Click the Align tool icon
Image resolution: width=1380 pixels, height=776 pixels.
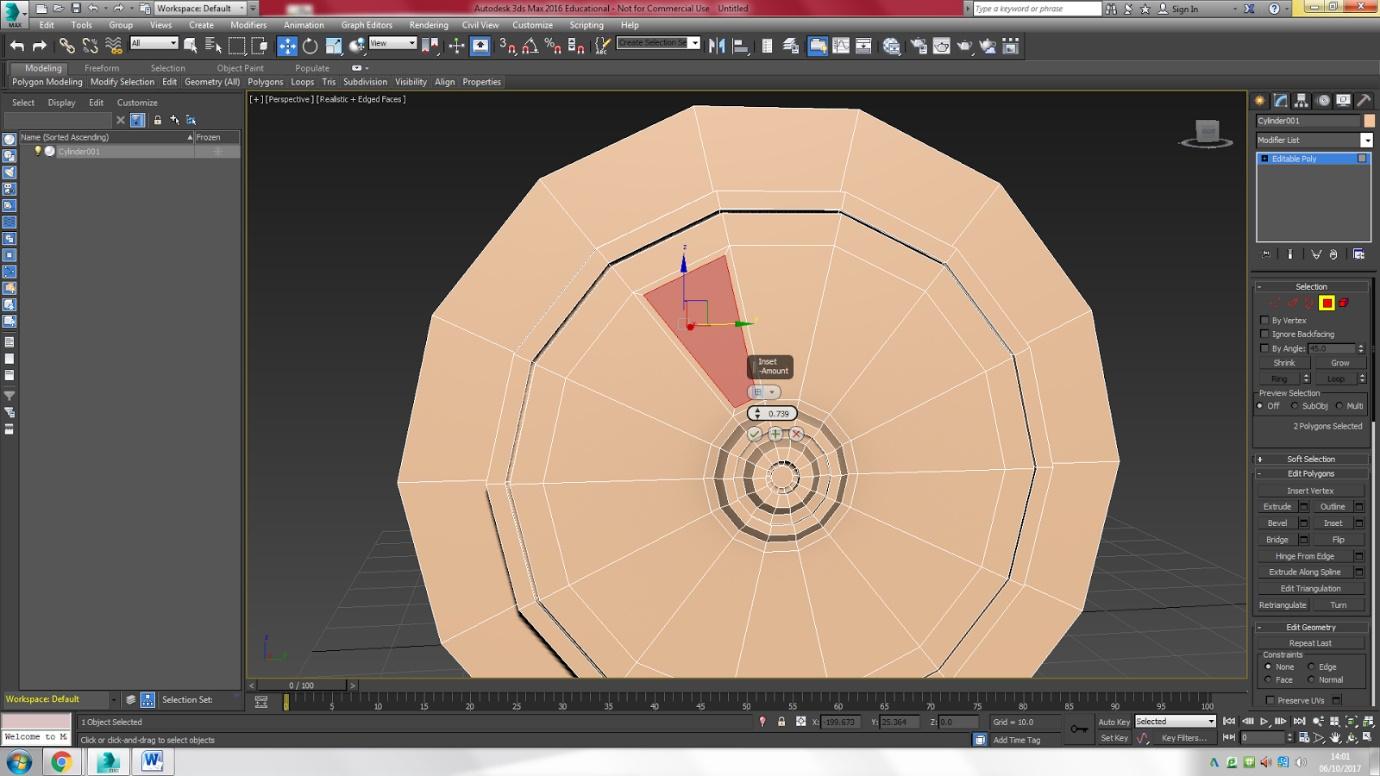point(741,46)
